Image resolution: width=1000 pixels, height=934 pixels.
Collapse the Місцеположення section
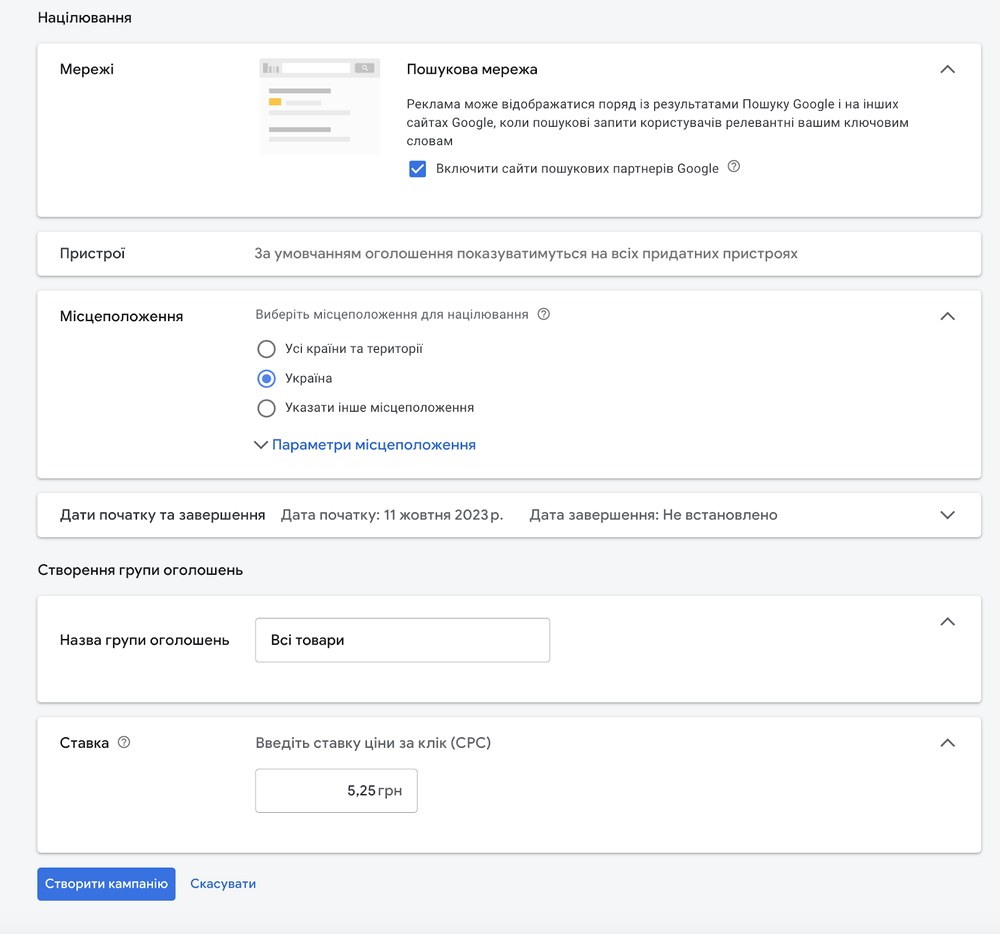tap(948, 316)
